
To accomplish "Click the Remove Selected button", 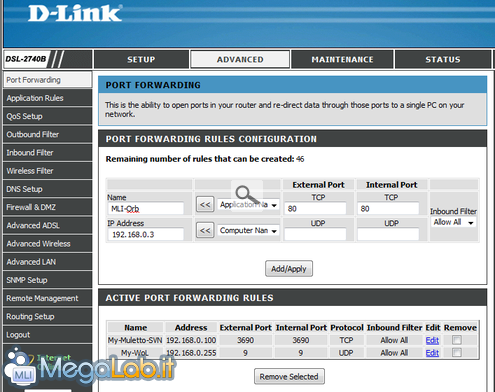I will click(x=289, y=377).
